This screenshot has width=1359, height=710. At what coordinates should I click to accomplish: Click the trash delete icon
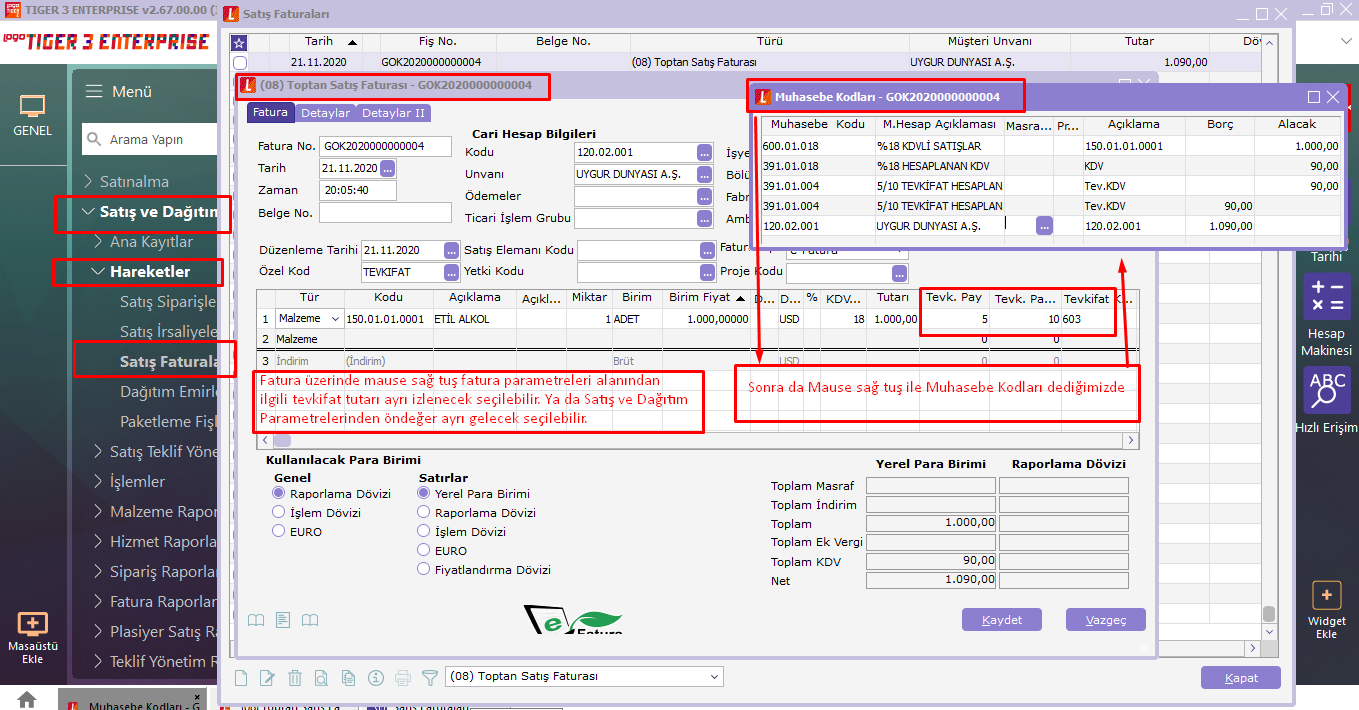click(x=294, y=677)
